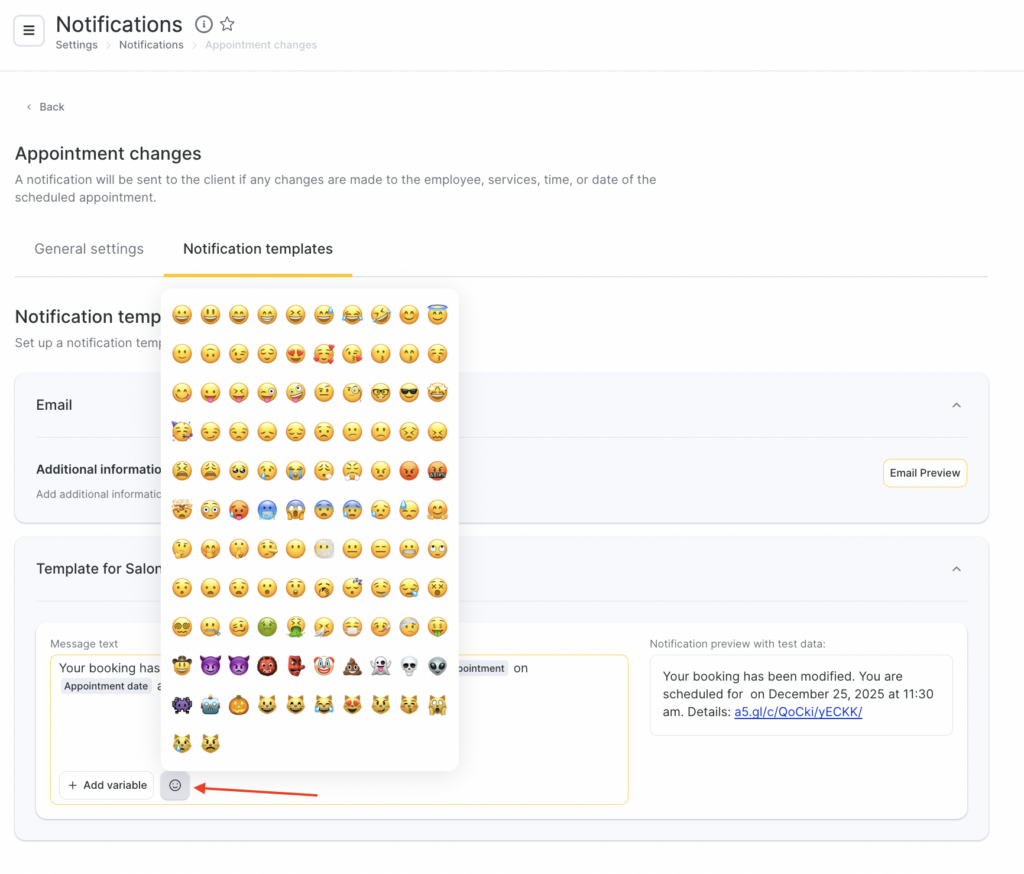Click the info icon beside Notifications title
1024x874 pixels.
[x=204, y=24]
